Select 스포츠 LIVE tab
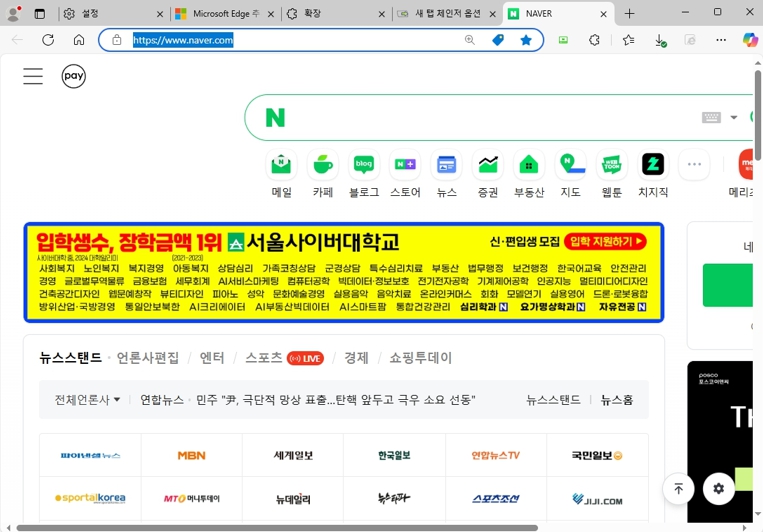This screenshot has height=532, width=763. point(285,358)
